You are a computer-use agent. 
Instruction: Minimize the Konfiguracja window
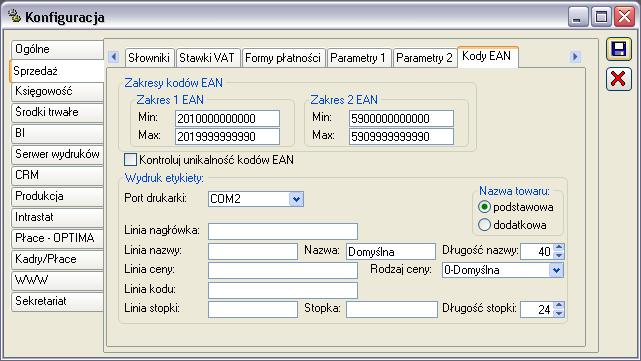point(577,17)
